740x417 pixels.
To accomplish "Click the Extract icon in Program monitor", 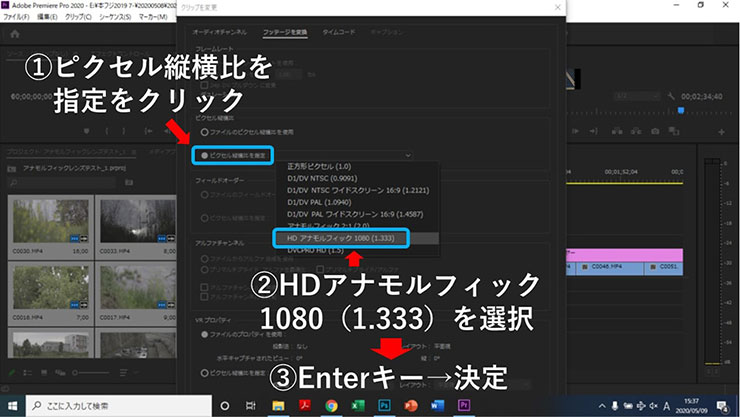I will click(x=636, y=131).
